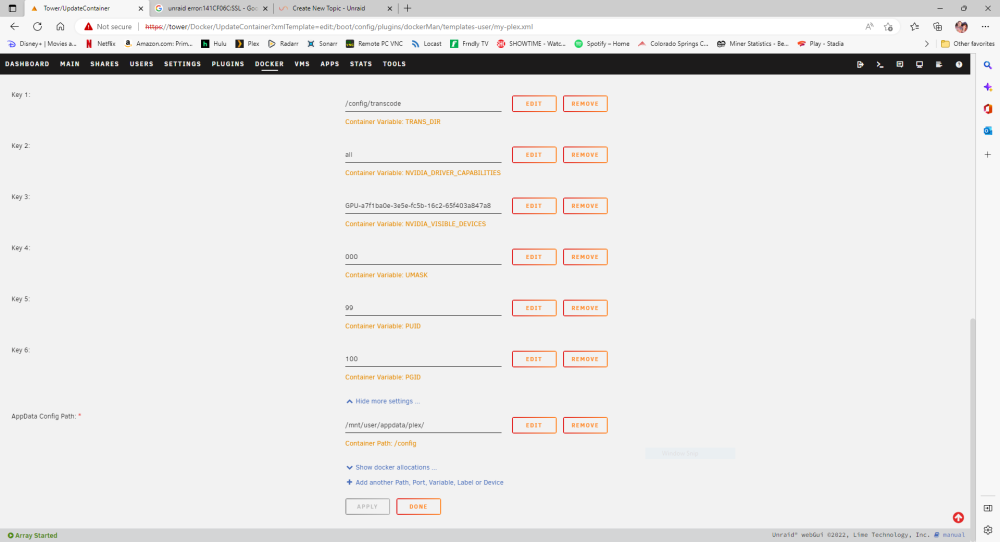Click the add to favorites star icon

(888, 27)
